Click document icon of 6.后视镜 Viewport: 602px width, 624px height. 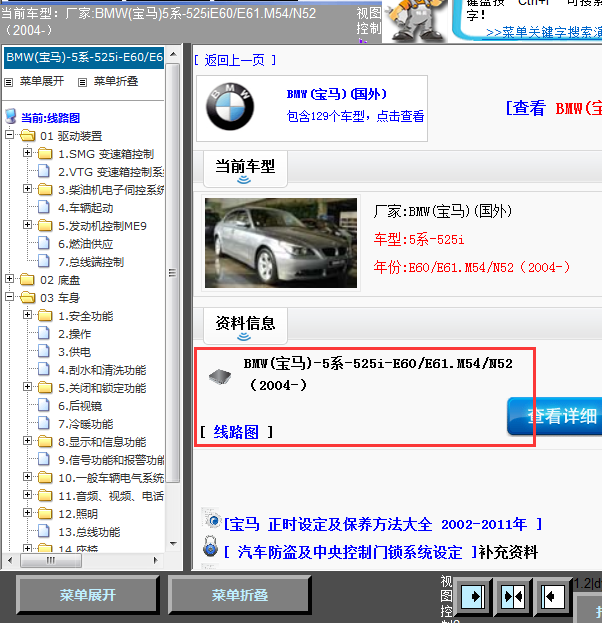pyautogui.click(x=44, y=406)
